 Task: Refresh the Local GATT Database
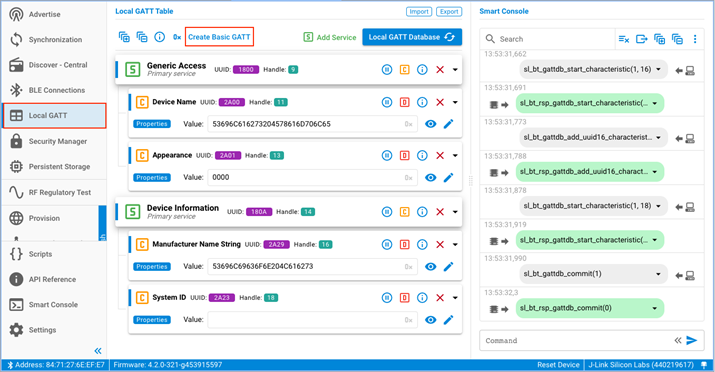pos(412,37)
